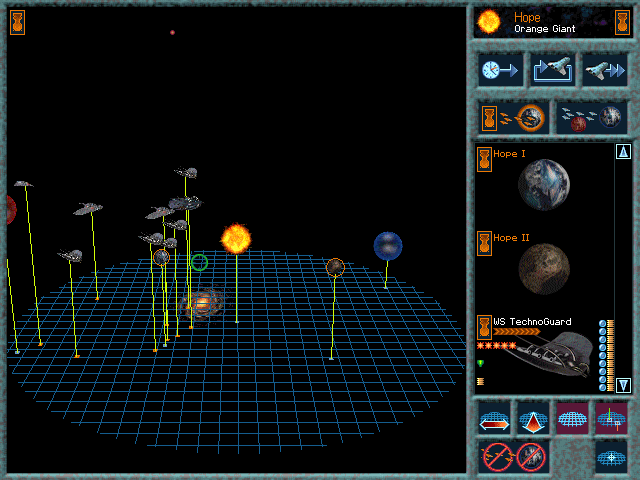Click the WS TechnoGuard red stars rating row
This screenshot has height=480, width=640.
tap(496, 346)
